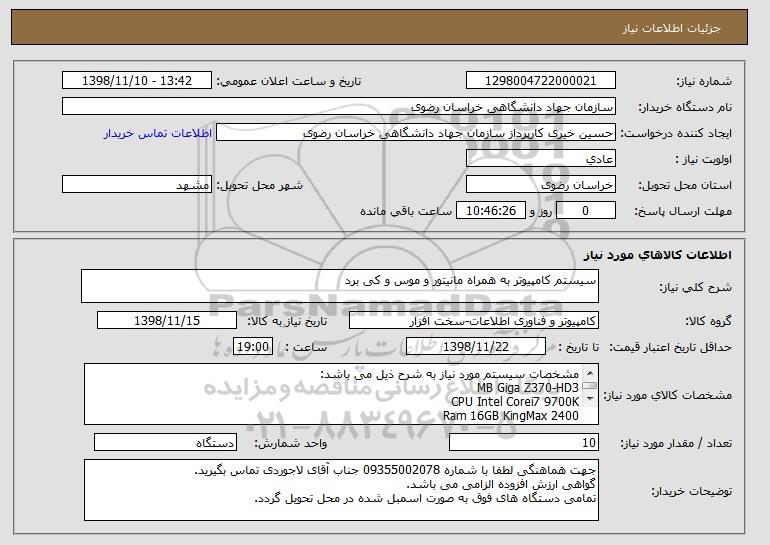Click the label شماره نیاز
The width and height of the screenshot is (770, 545).
click(x=704, y=81)
